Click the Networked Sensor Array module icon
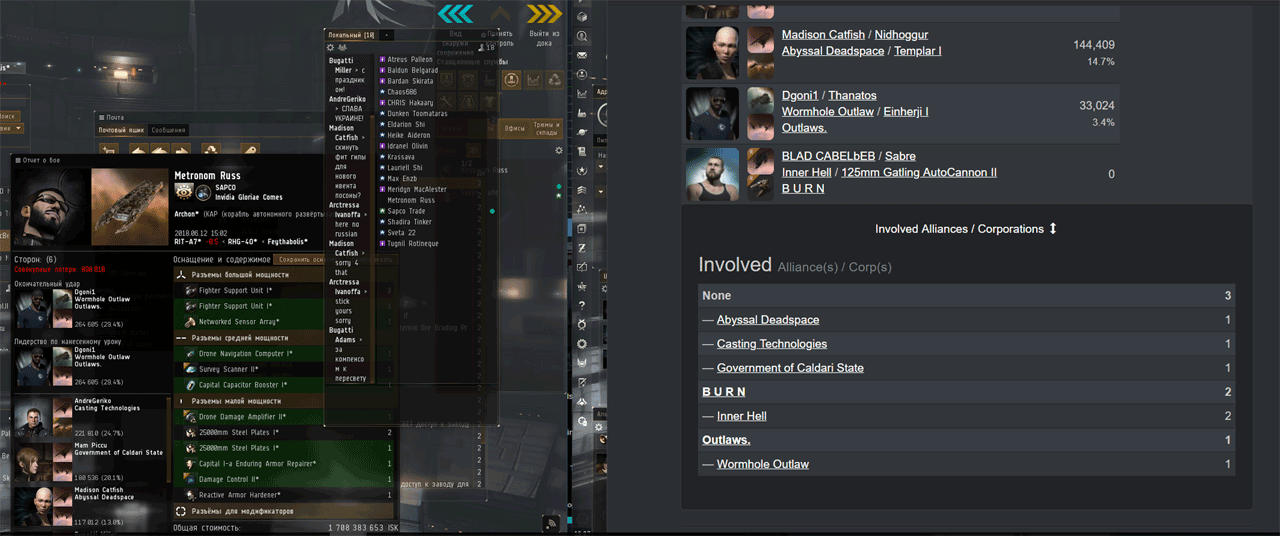Image resolution: width=1280 pixels, height=536 pixels. point(189,322)
